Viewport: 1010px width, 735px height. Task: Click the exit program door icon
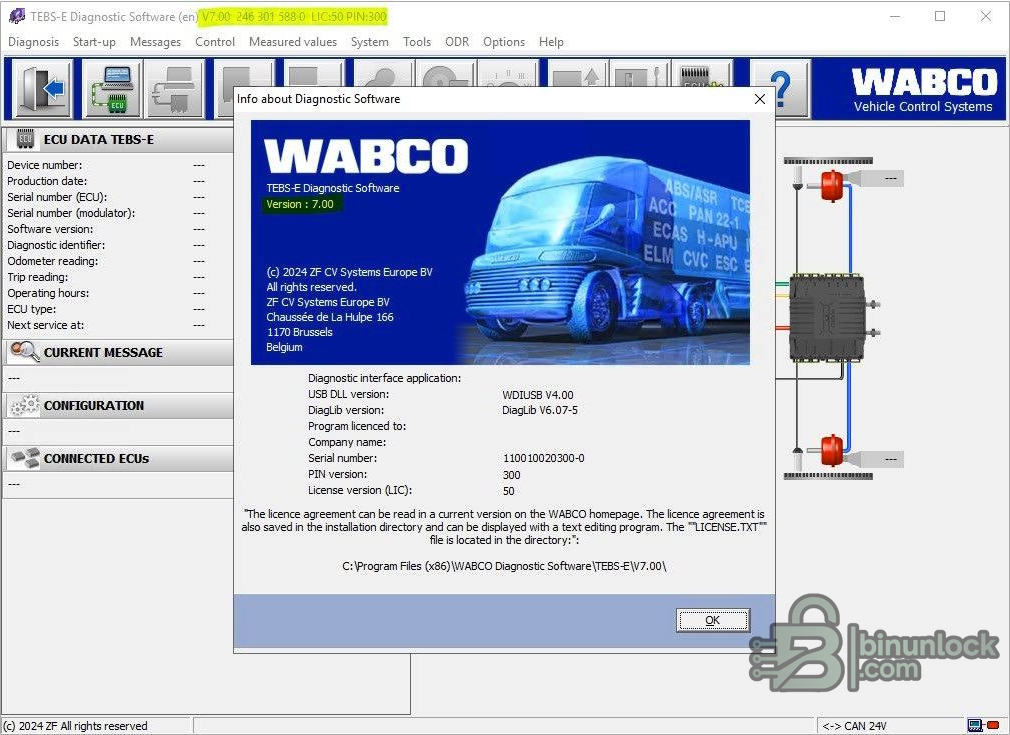click(42, 89)
